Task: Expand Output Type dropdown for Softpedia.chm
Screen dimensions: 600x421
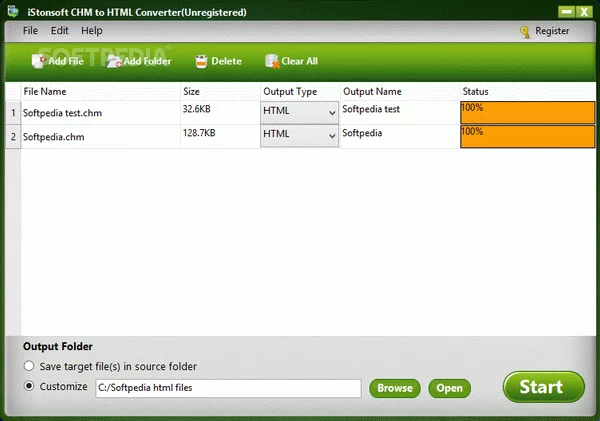Action: click(x=331, y=135)
